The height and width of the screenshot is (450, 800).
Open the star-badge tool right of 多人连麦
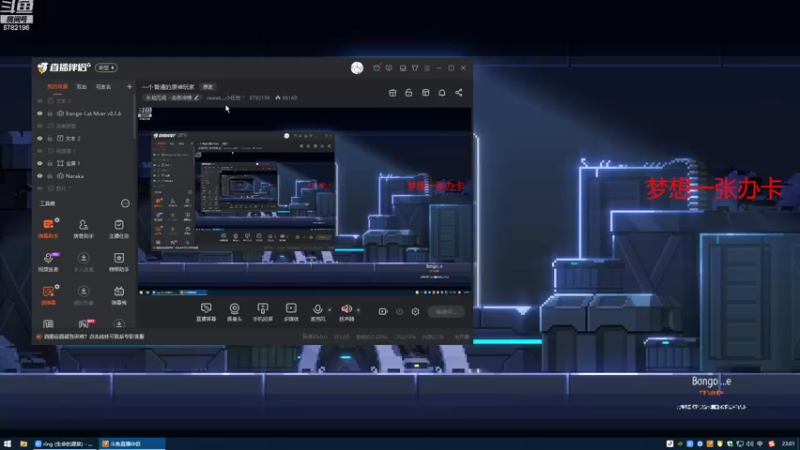pos(119,261)
